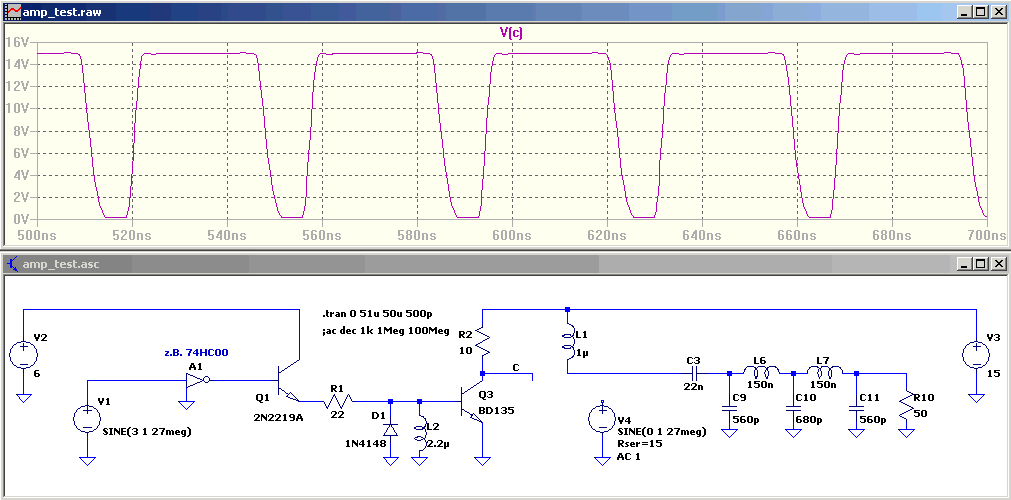Close the amp_test.asc schematic window
The width and height of the screenshot is (1011, 500).
997,263
